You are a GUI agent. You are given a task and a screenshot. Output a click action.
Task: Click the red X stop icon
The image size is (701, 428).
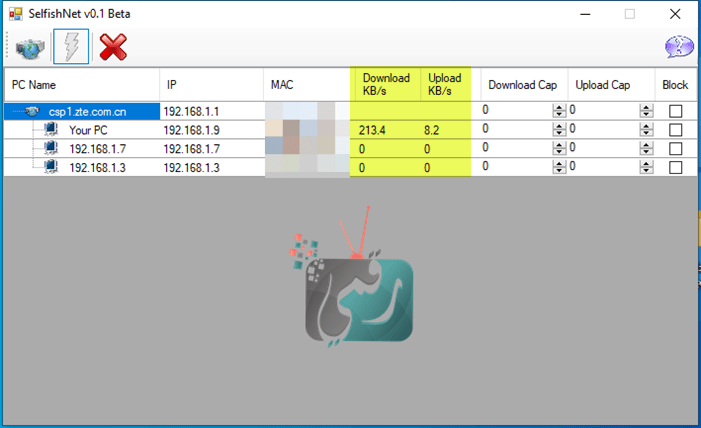[x=113, y=47]
